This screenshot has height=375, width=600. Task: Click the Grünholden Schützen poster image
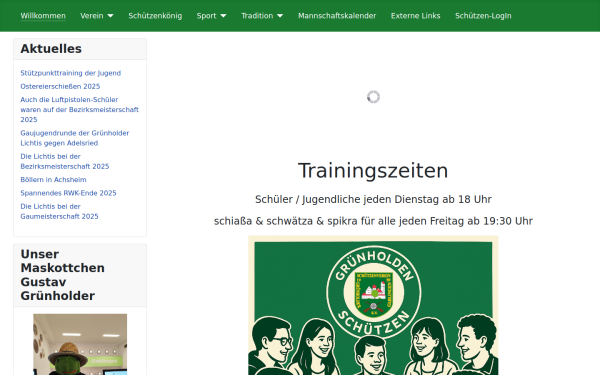point(373,305)
